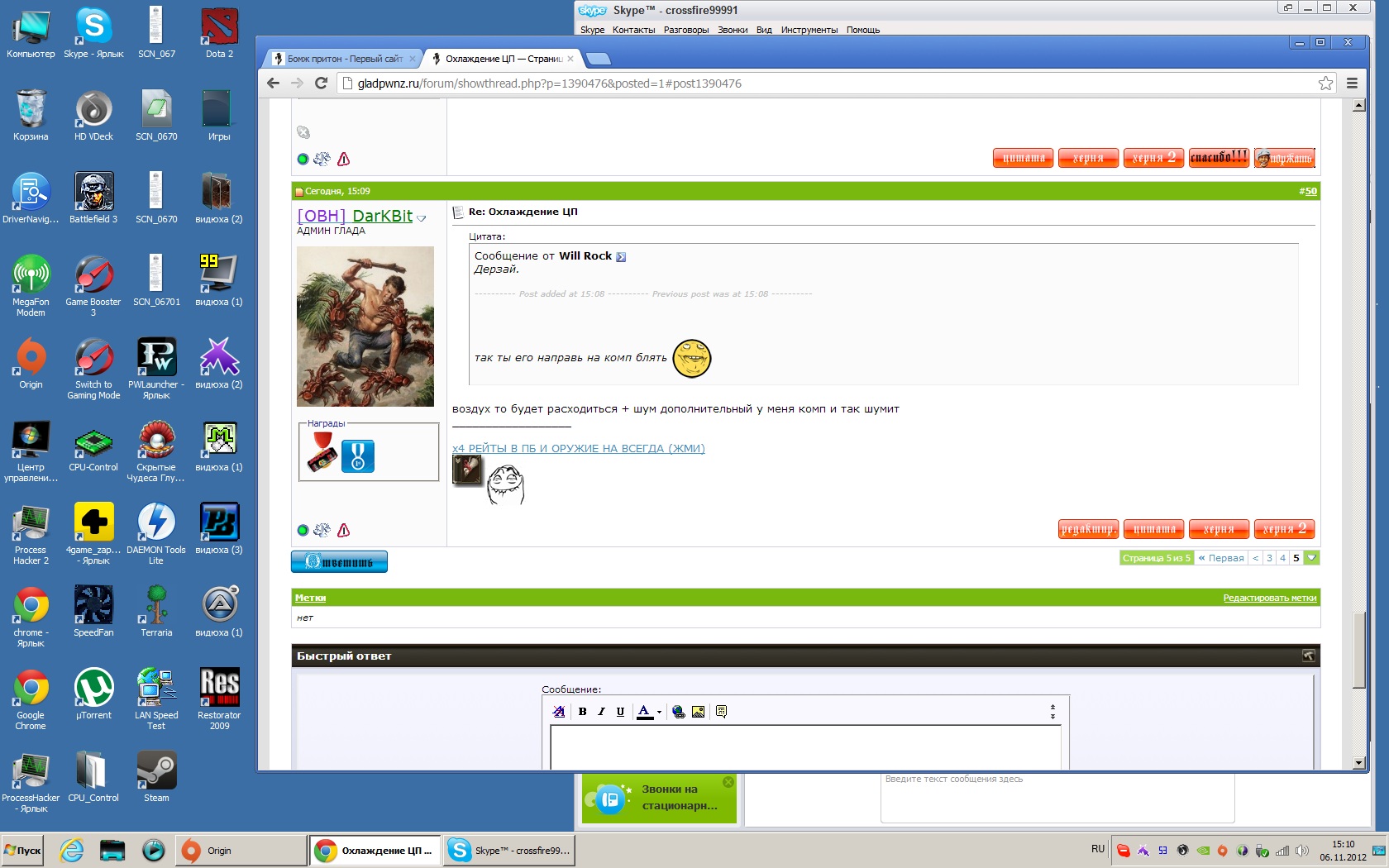Click the remove text formatting icon

559,712
